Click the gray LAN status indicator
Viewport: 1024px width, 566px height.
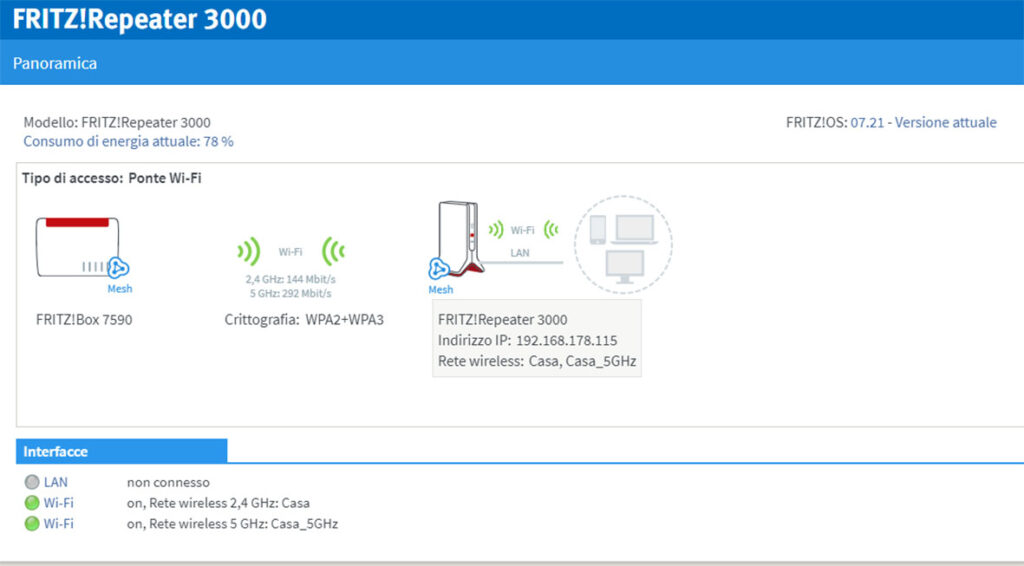(x=32, y=482)
